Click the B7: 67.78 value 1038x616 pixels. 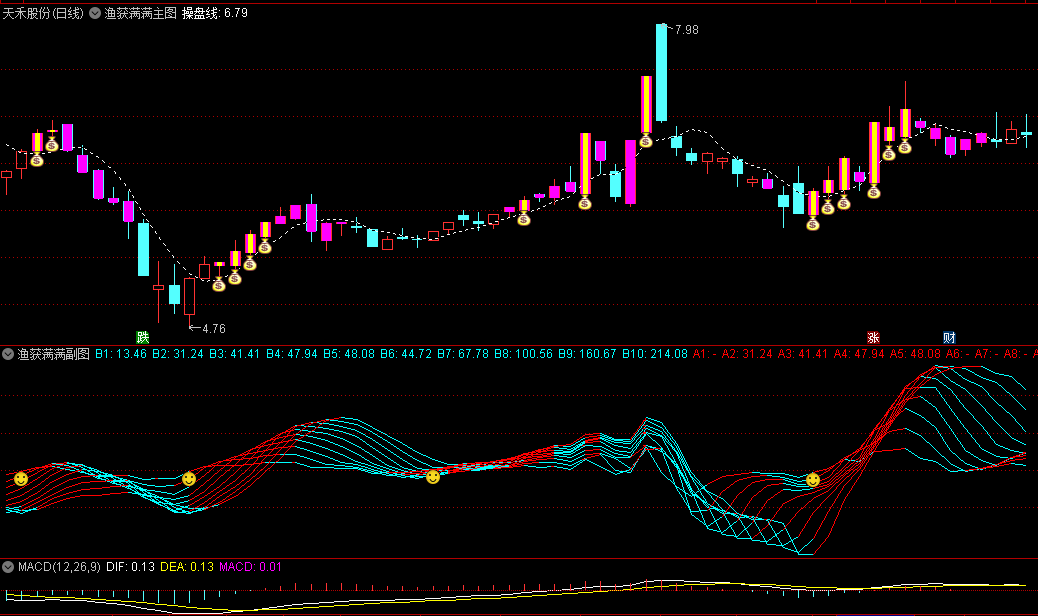pyautogui.click(x=463, y=354)
